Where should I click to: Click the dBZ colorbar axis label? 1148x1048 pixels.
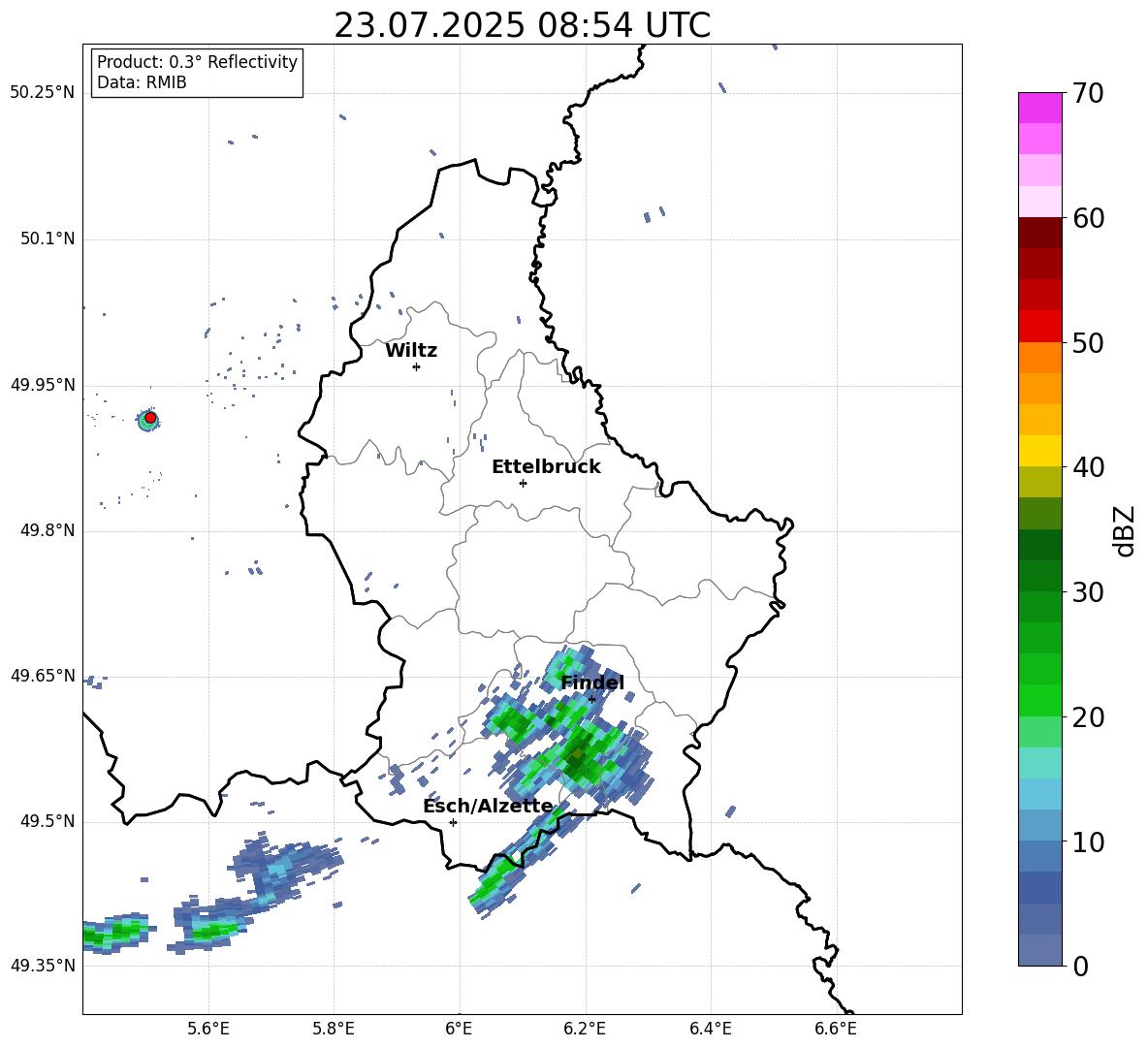point(1125,530)
